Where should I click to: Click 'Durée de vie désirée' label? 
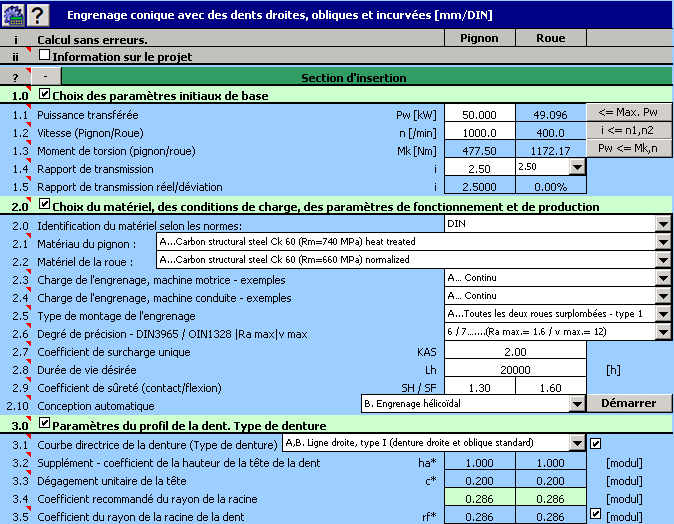click(87, 370)
